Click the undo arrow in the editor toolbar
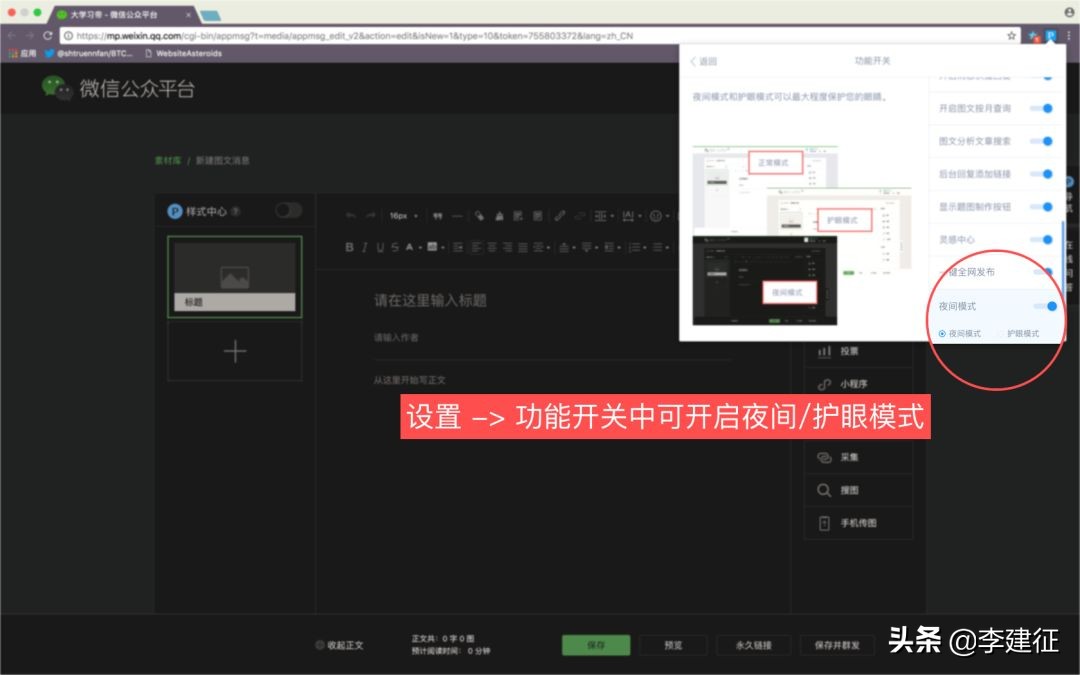 [349, 215]
